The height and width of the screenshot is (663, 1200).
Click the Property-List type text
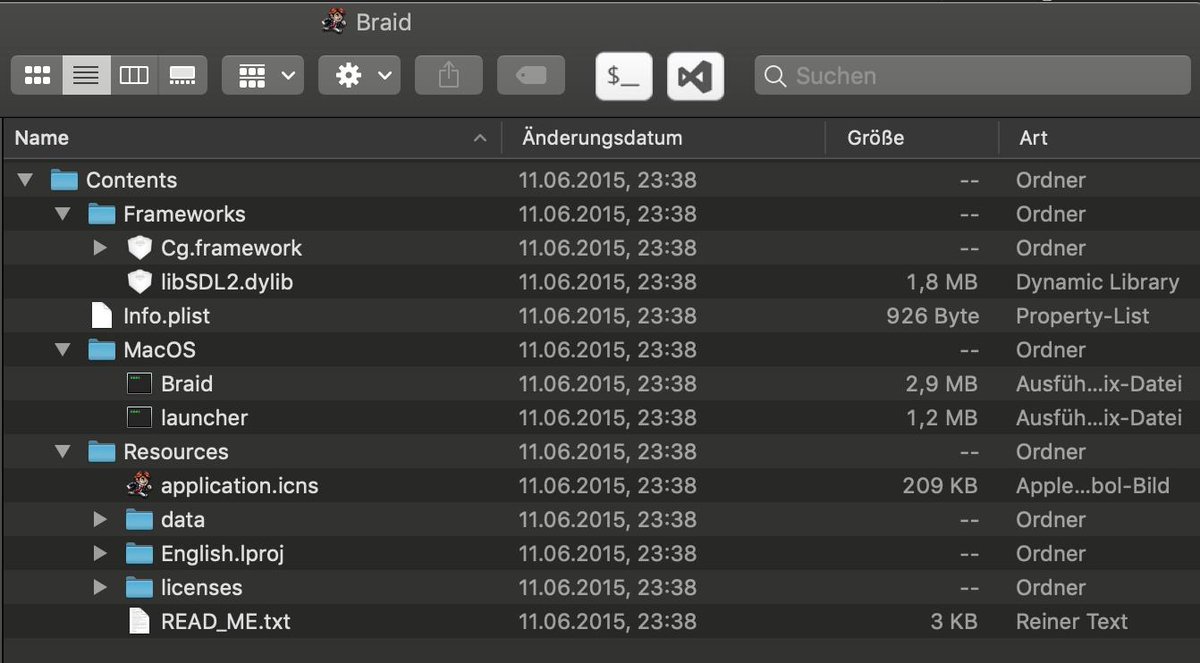(x=1083, y=316)
